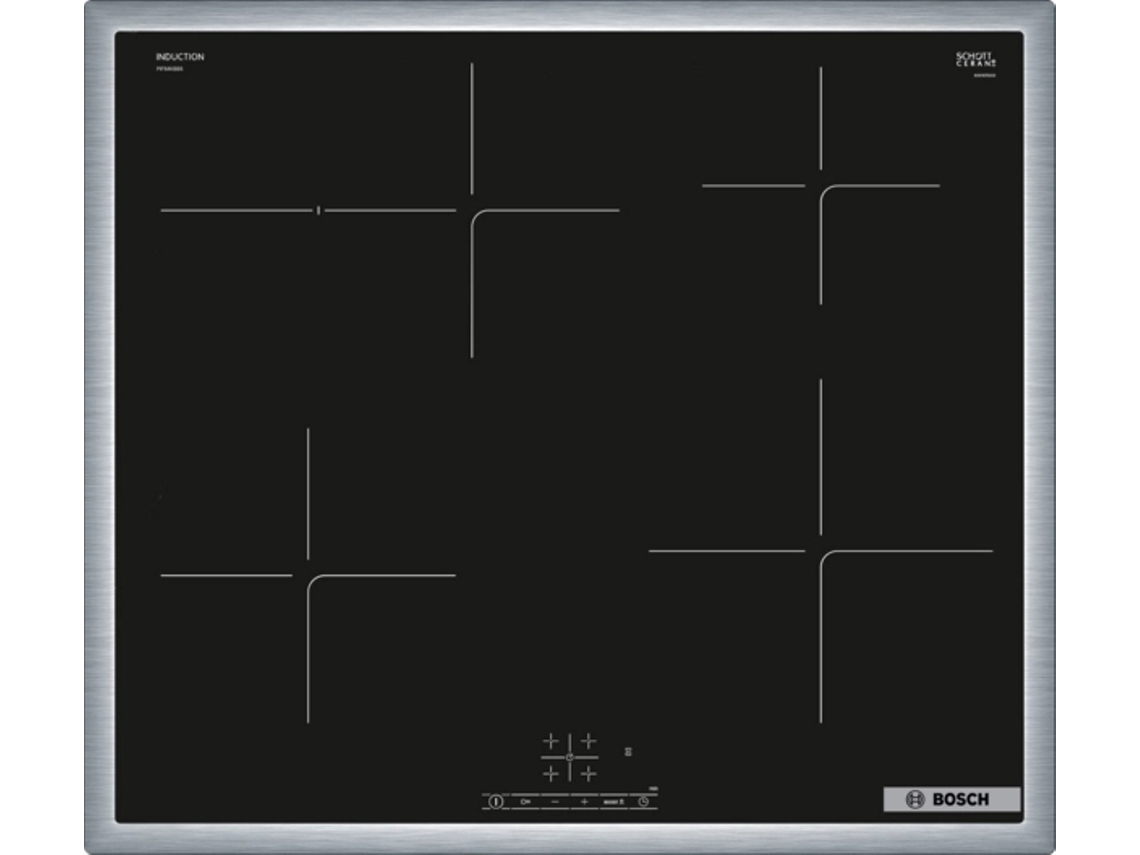This screenshot has height=855, width=1140.
Task: Tap the main power on/off symbol
Action: 496,801
